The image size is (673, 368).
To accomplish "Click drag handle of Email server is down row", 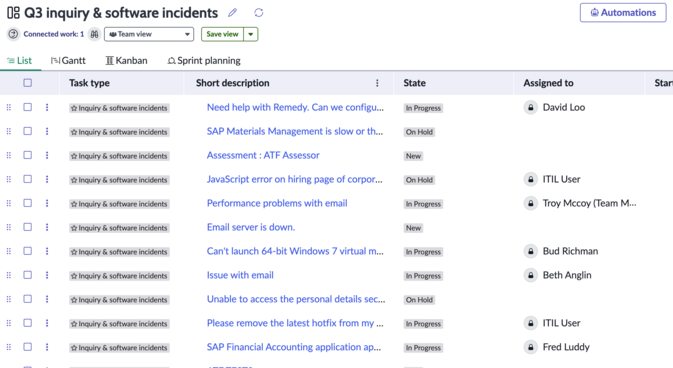I will (x=9, y=227).
